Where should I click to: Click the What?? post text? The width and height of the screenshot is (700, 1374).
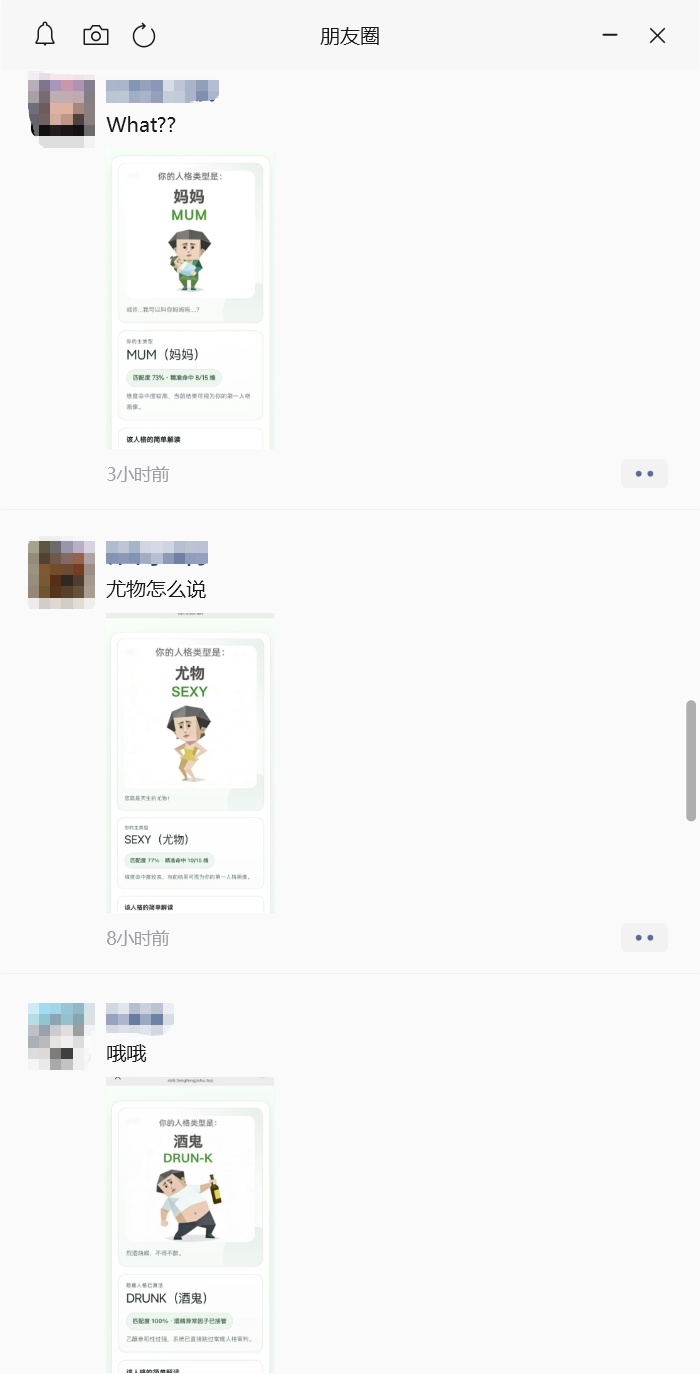click(141, 125)
